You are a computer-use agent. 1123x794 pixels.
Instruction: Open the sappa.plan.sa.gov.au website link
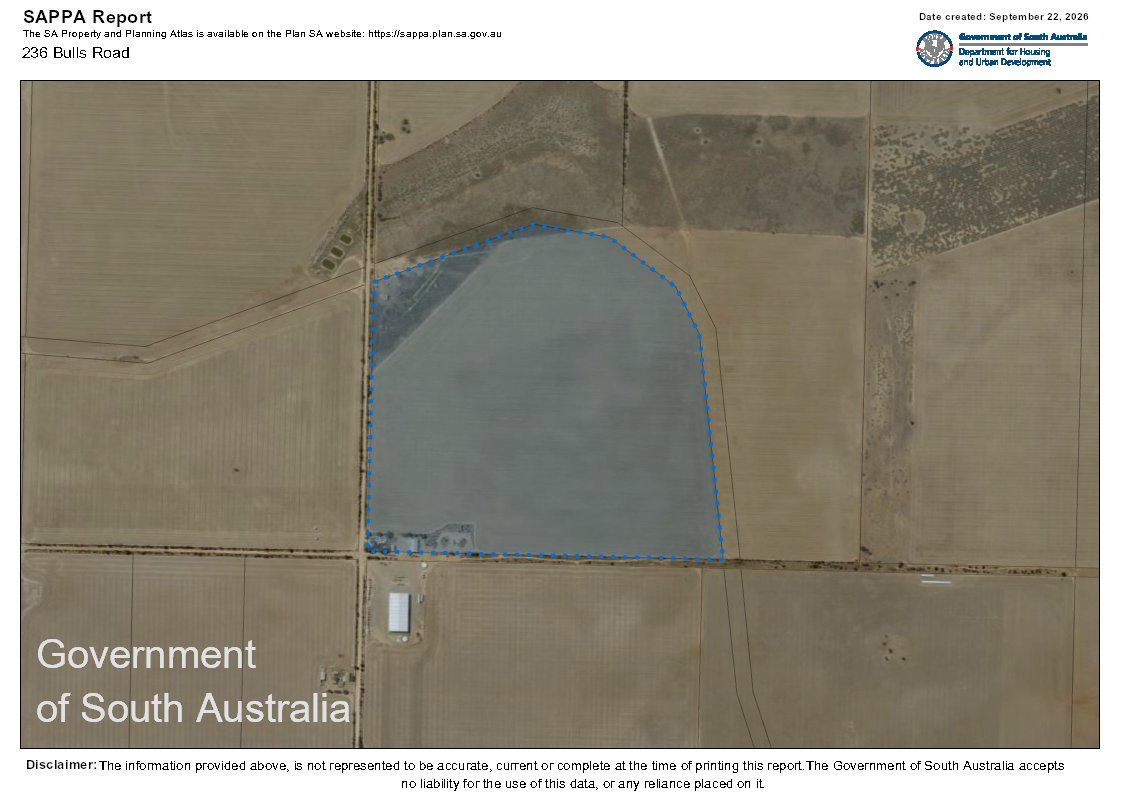tap(435, 34)
